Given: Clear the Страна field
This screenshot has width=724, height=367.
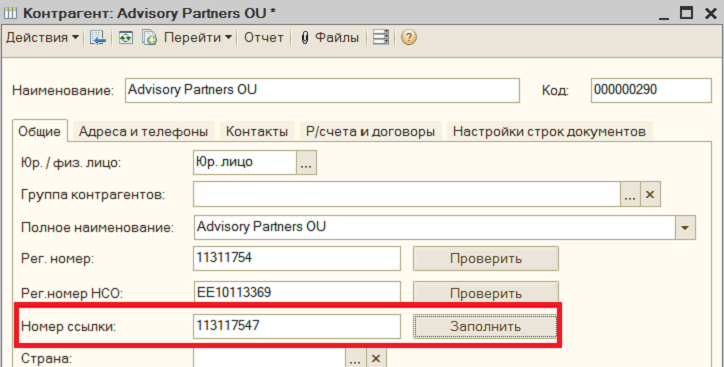Looking at the screenshot, I should coord(376,358).
